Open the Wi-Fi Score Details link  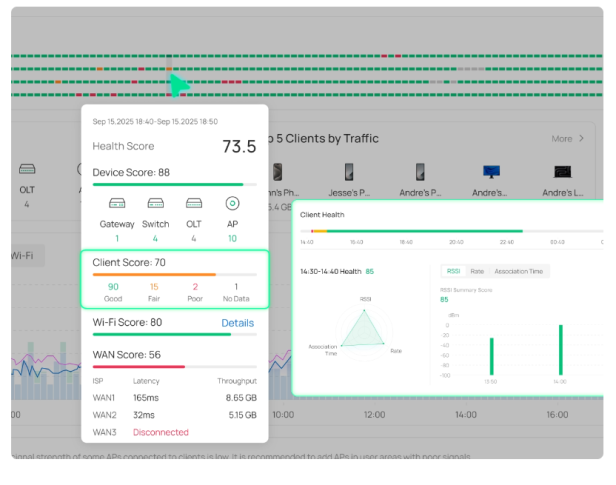(238, 323)
